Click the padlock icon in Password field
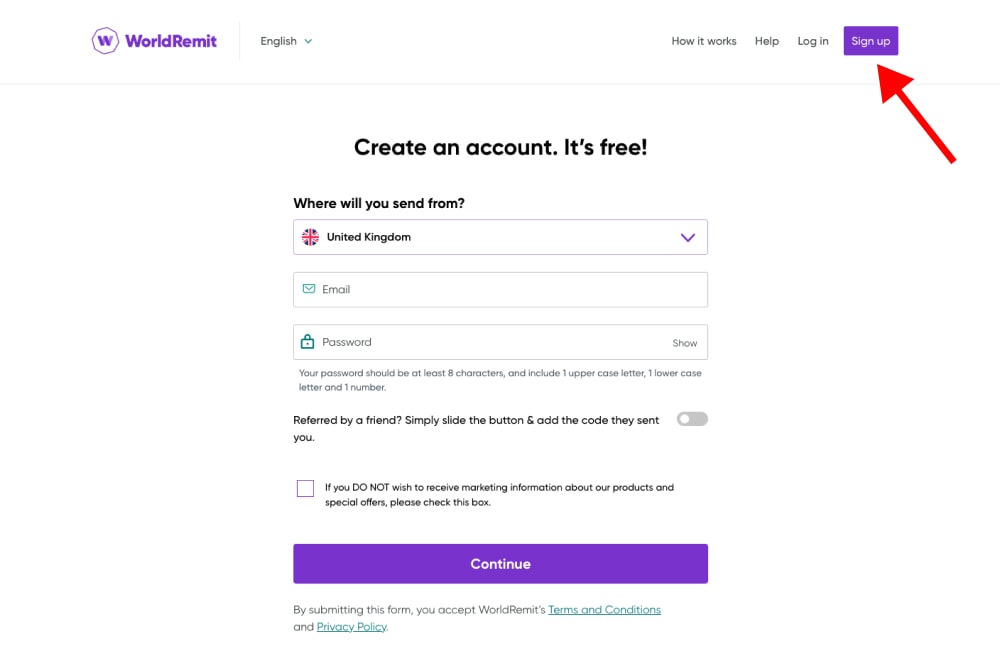Screen dimensions: 1000x667 pyautogui.click(x=308, y=342)
